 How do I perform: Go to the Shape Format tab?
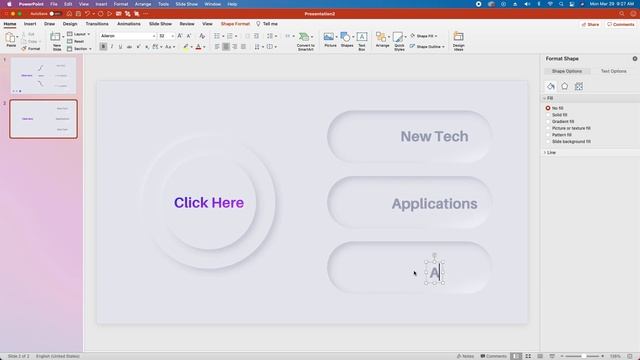235,24
